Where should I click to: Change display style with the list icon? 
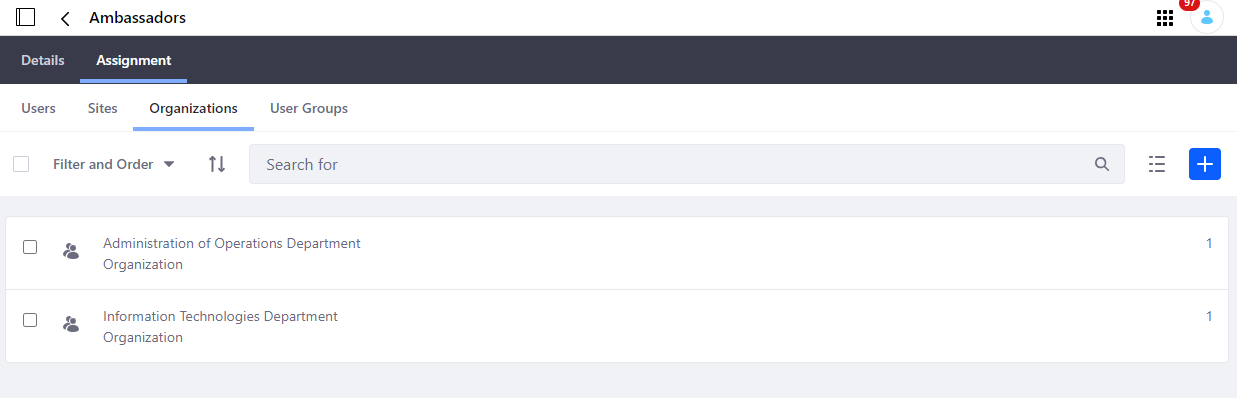point(1157,164)
